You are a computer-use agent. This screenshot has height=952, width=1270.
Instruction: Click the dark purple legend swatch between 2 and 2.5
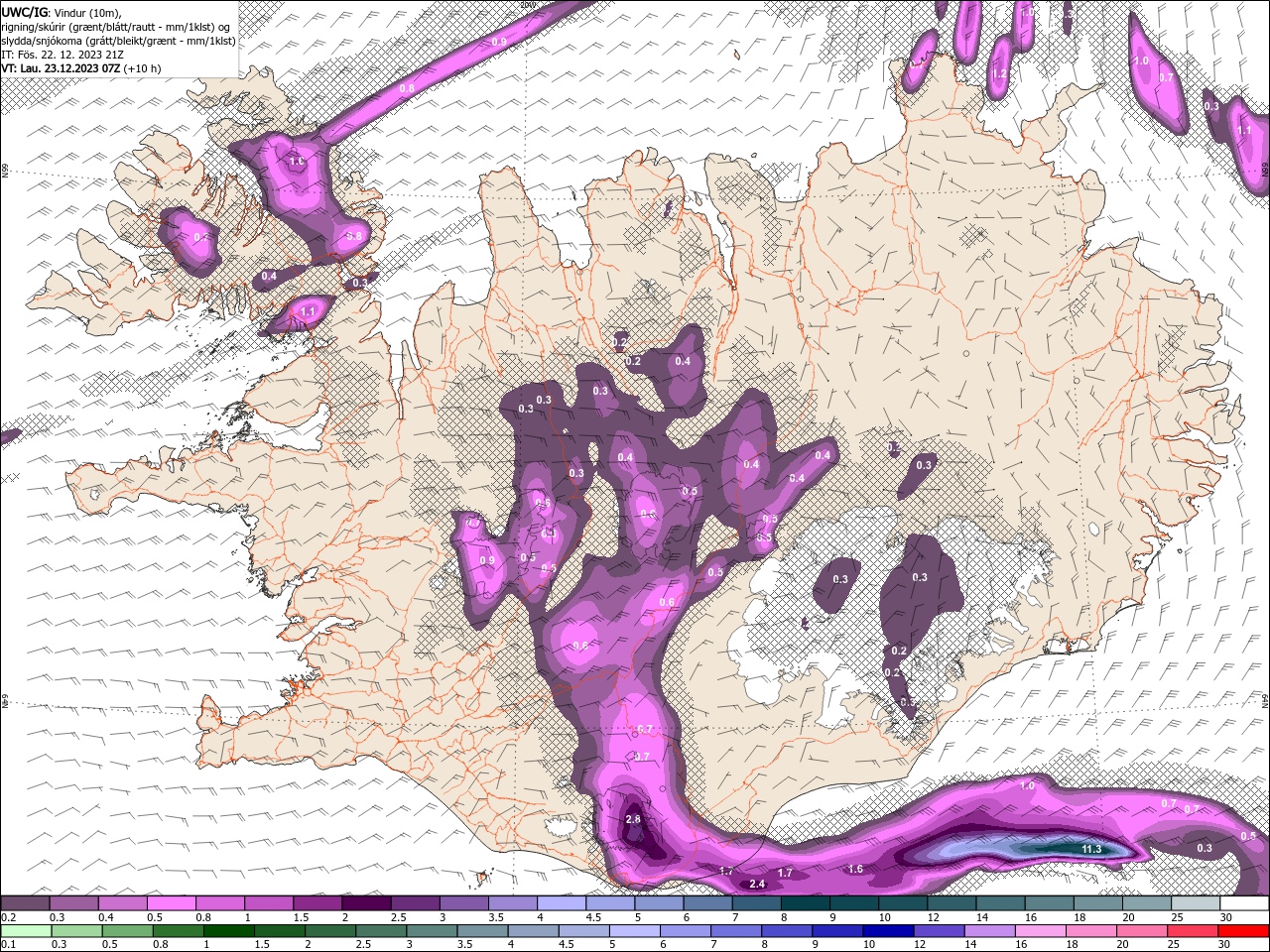click(366, 903)
